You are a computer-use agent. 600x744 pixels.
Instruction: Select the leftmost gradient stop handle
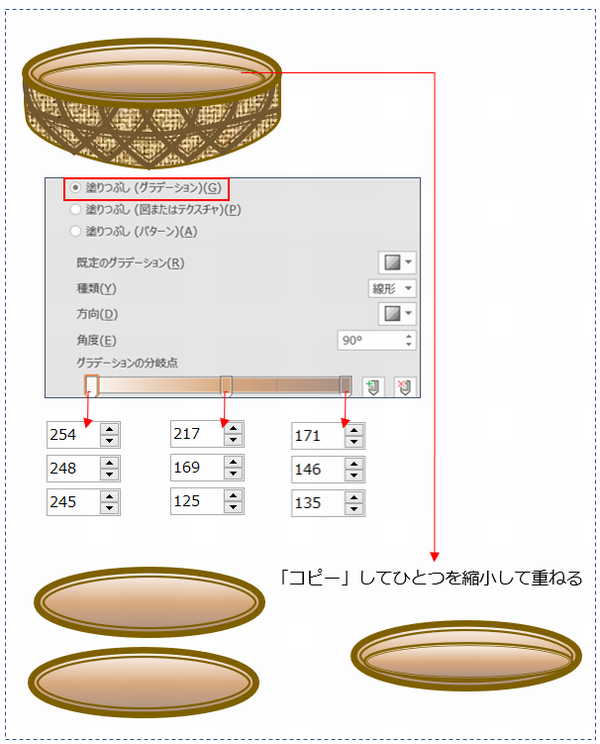click(92, 385)
